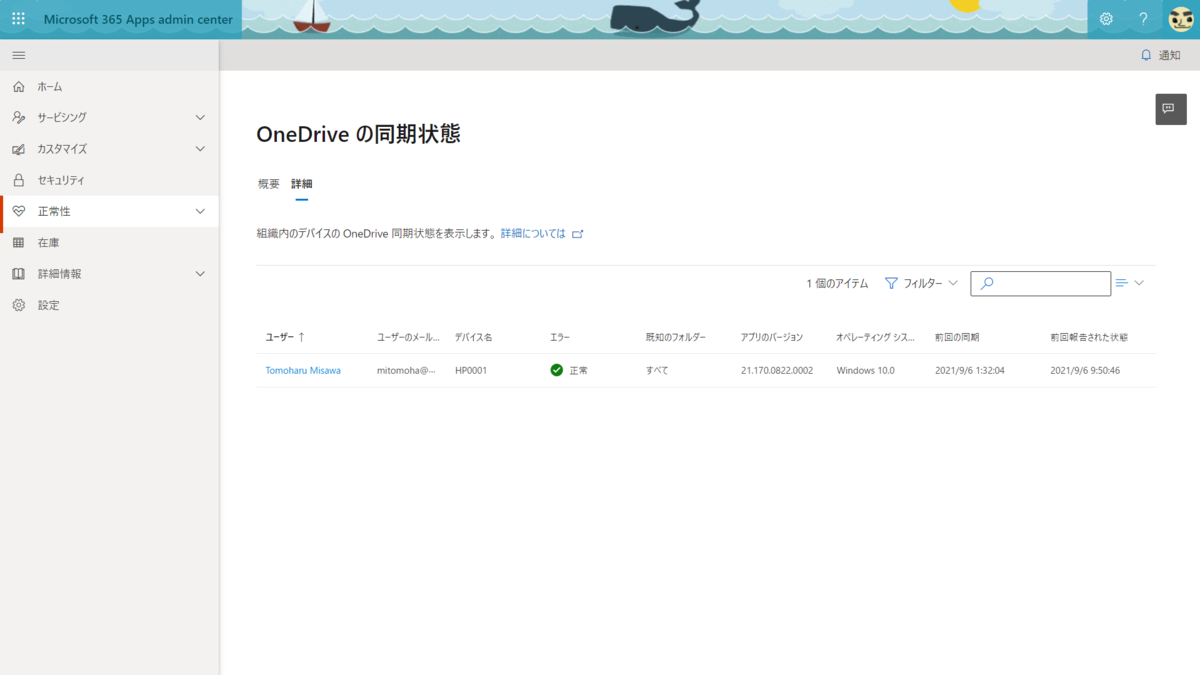
Task: Open 設定 in navigation
Action: [49, 305]
